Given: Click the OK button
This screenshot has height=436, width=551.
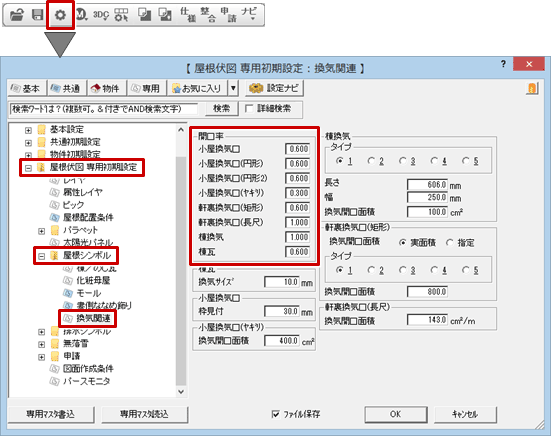Looking at the screenshot, I should [x=396, y=414].
